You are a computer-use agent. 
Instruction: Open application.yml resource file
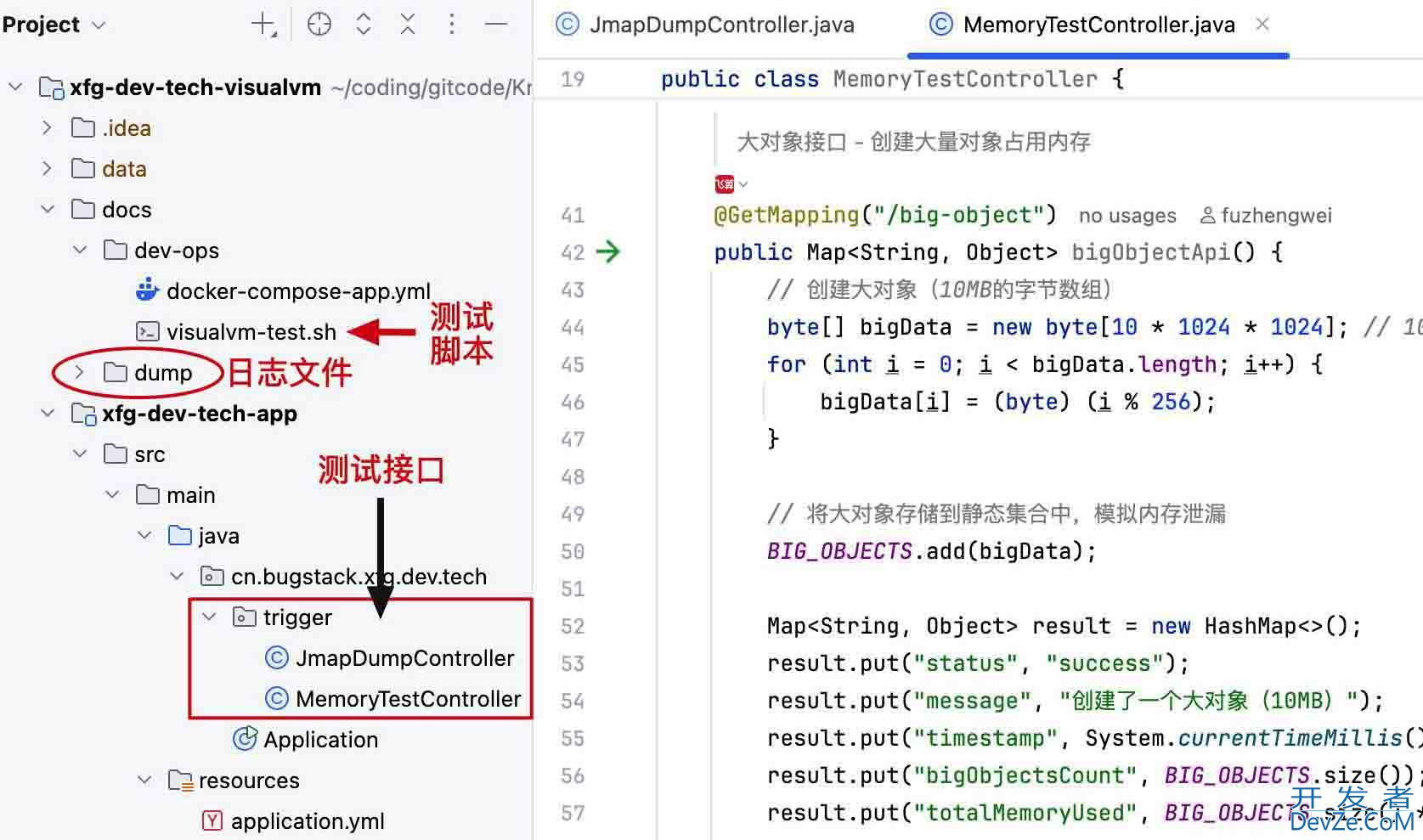[308, 821]
